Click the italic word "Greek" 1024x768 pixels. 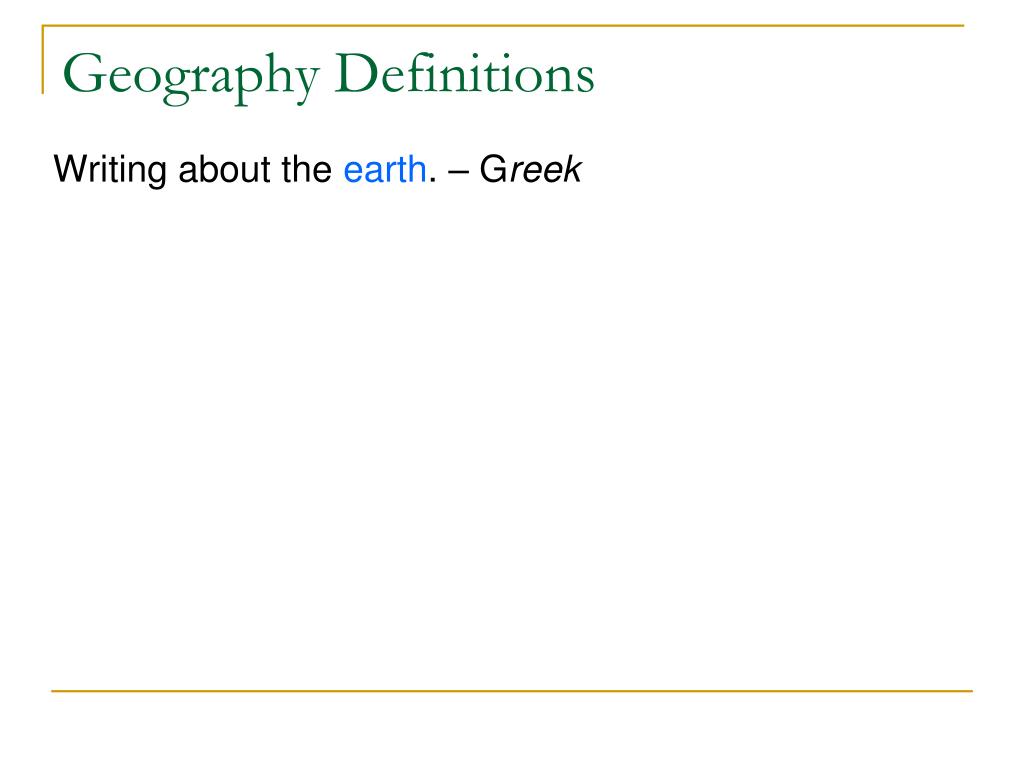point(530,170)
